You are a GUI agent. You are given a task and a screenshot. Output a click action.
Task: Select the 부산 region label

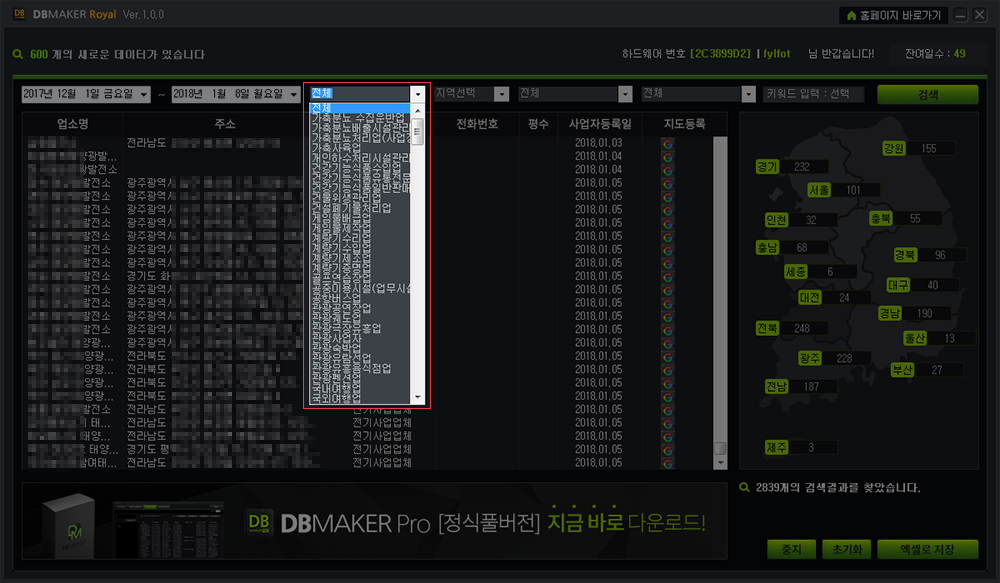click(x=902, y=370)
